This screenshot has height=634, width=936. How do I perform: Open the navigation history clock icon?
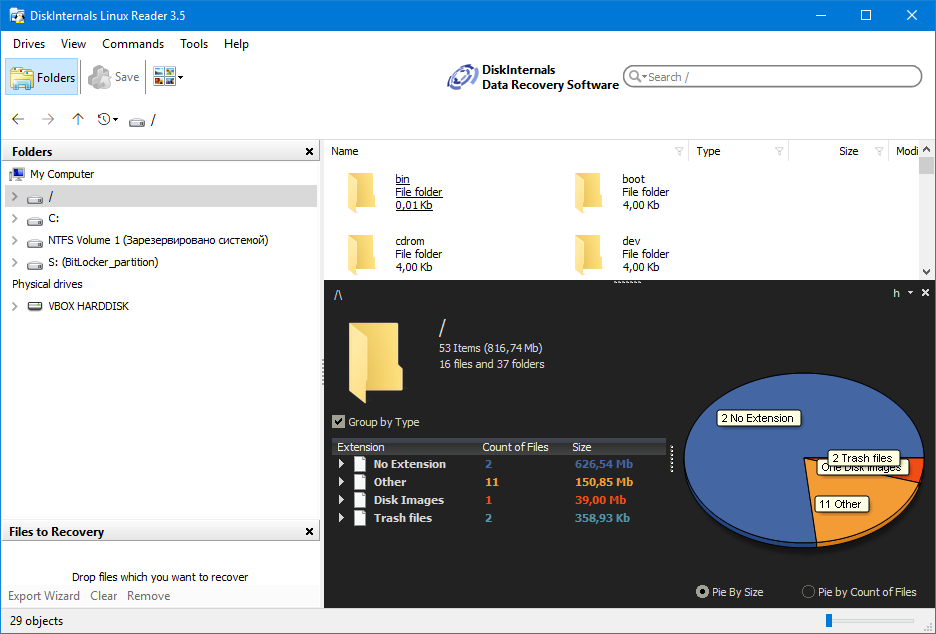105,119
